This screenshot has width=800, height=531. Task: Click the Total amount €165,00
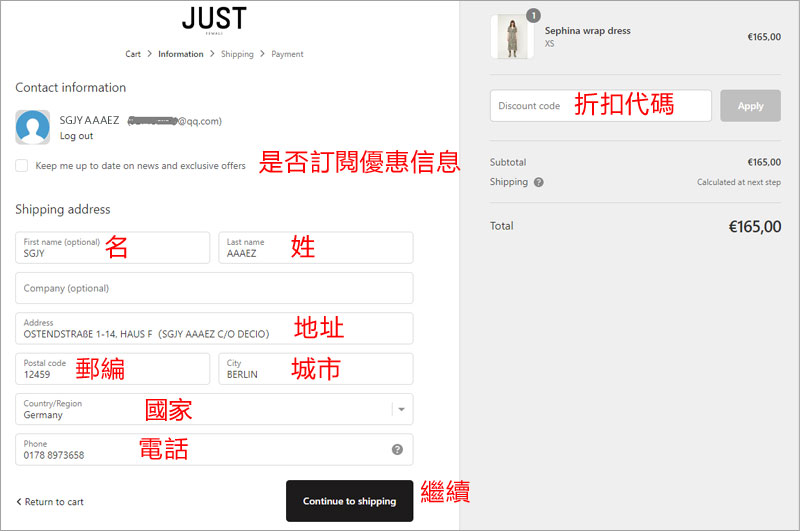[755, 226]
